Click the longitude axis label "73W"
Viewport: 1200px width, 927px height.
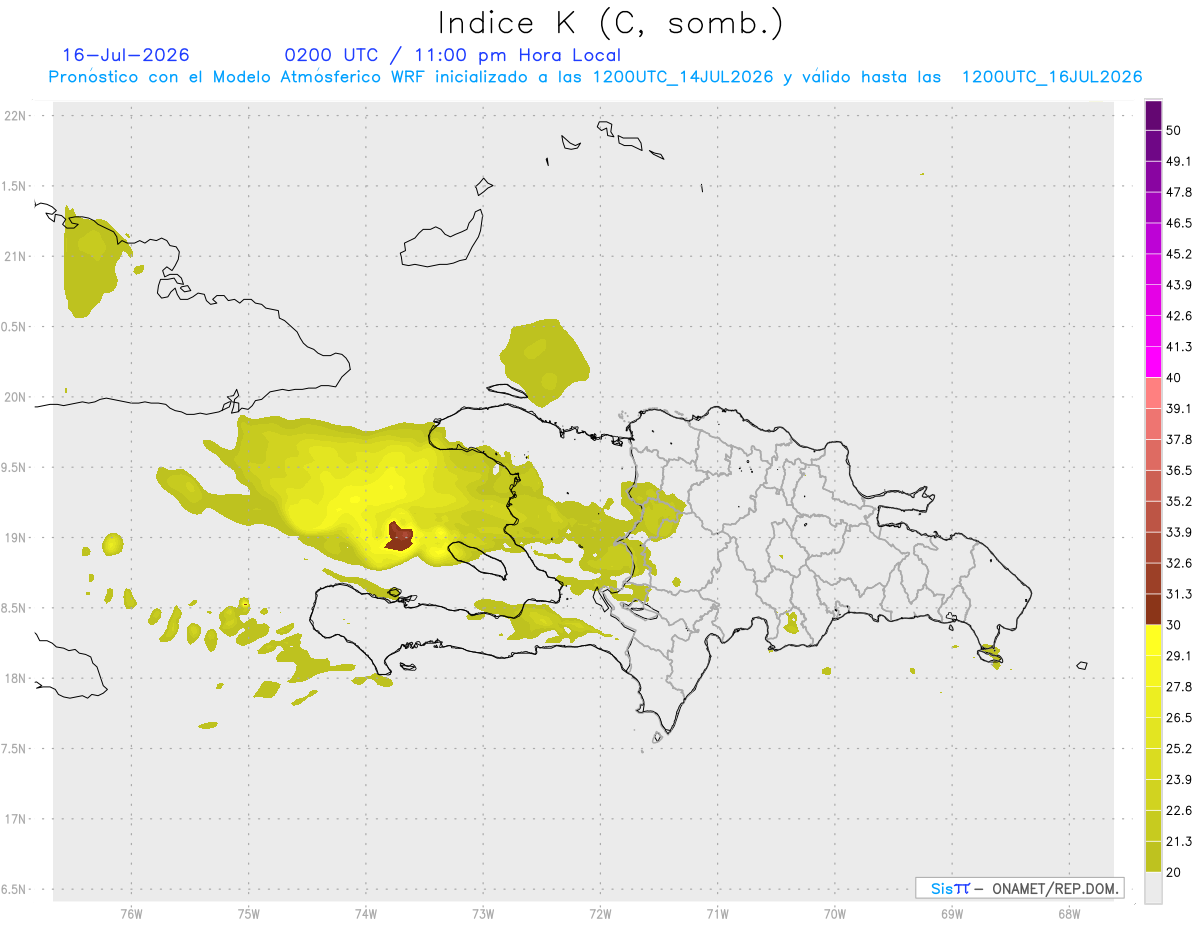point(483,914)
